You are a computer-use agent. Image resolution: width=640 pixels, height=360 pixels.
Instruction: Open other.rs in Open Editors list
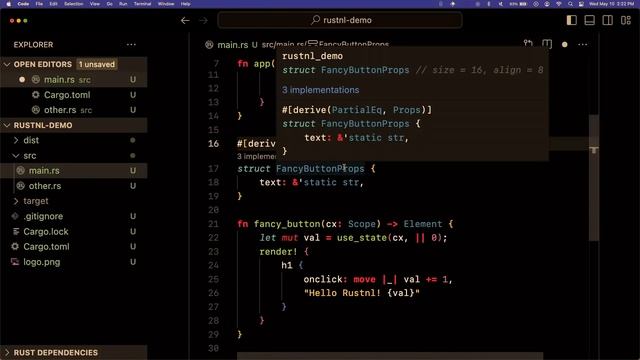(x=73, y=110)
